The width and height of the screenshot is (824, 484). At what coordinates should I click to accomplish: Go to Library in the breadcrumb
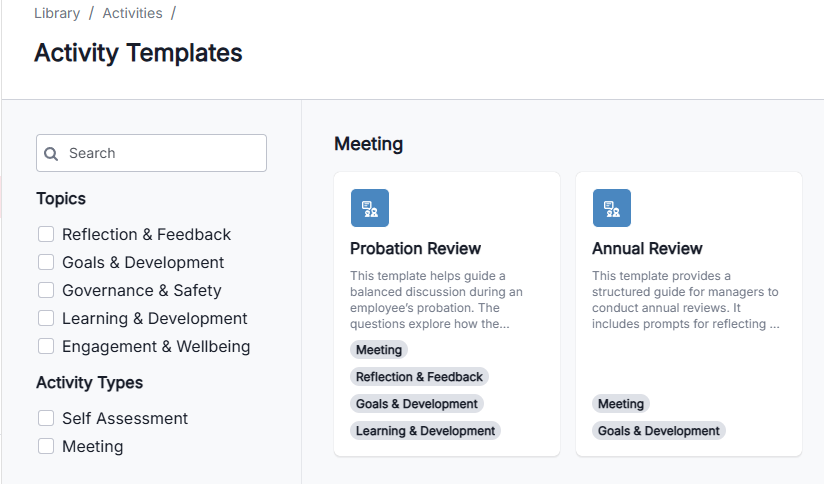coord(57,13)
